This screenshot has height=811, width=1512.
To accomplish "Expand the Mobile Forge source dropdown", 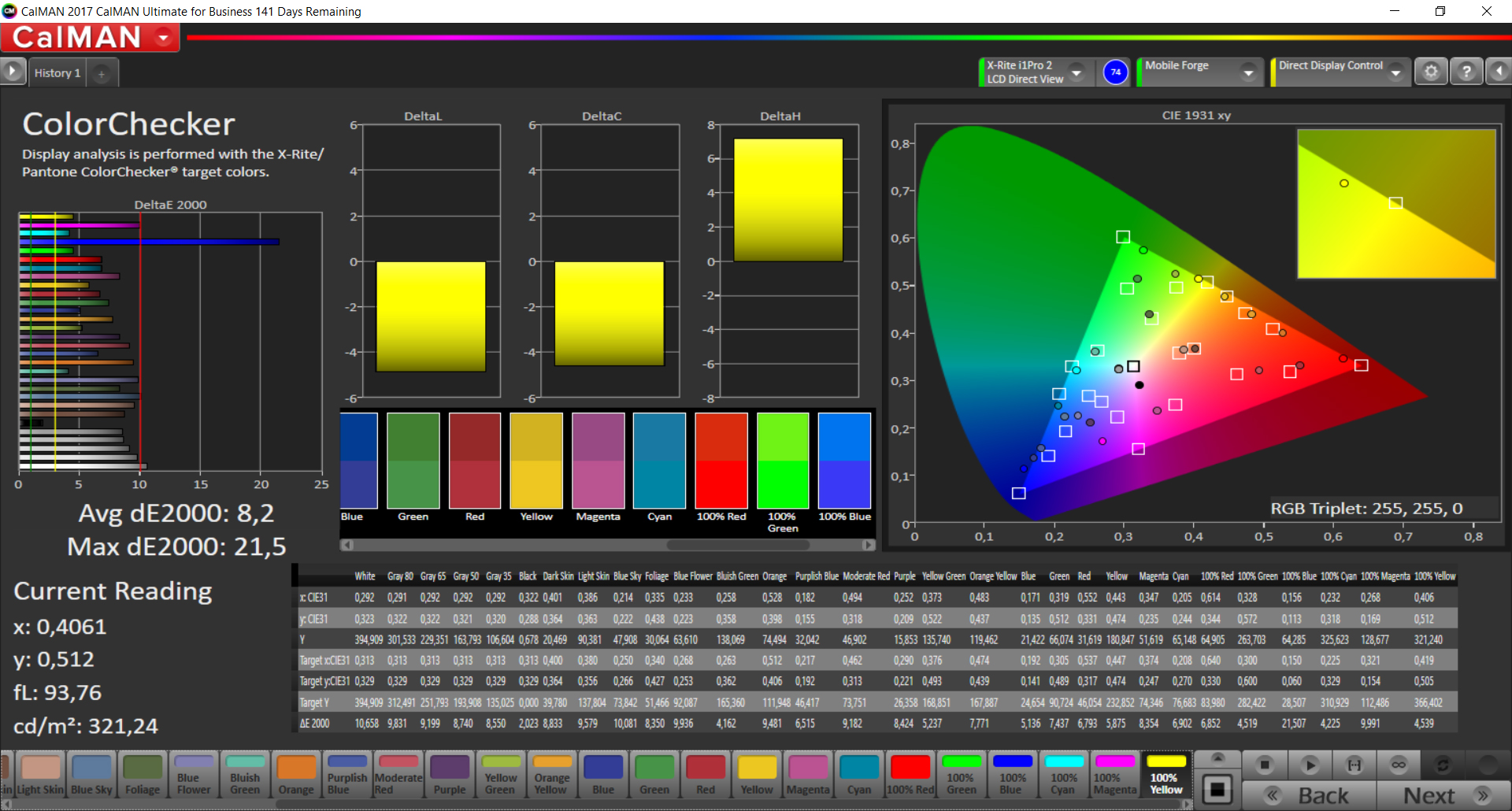I will coord(1248,72).
